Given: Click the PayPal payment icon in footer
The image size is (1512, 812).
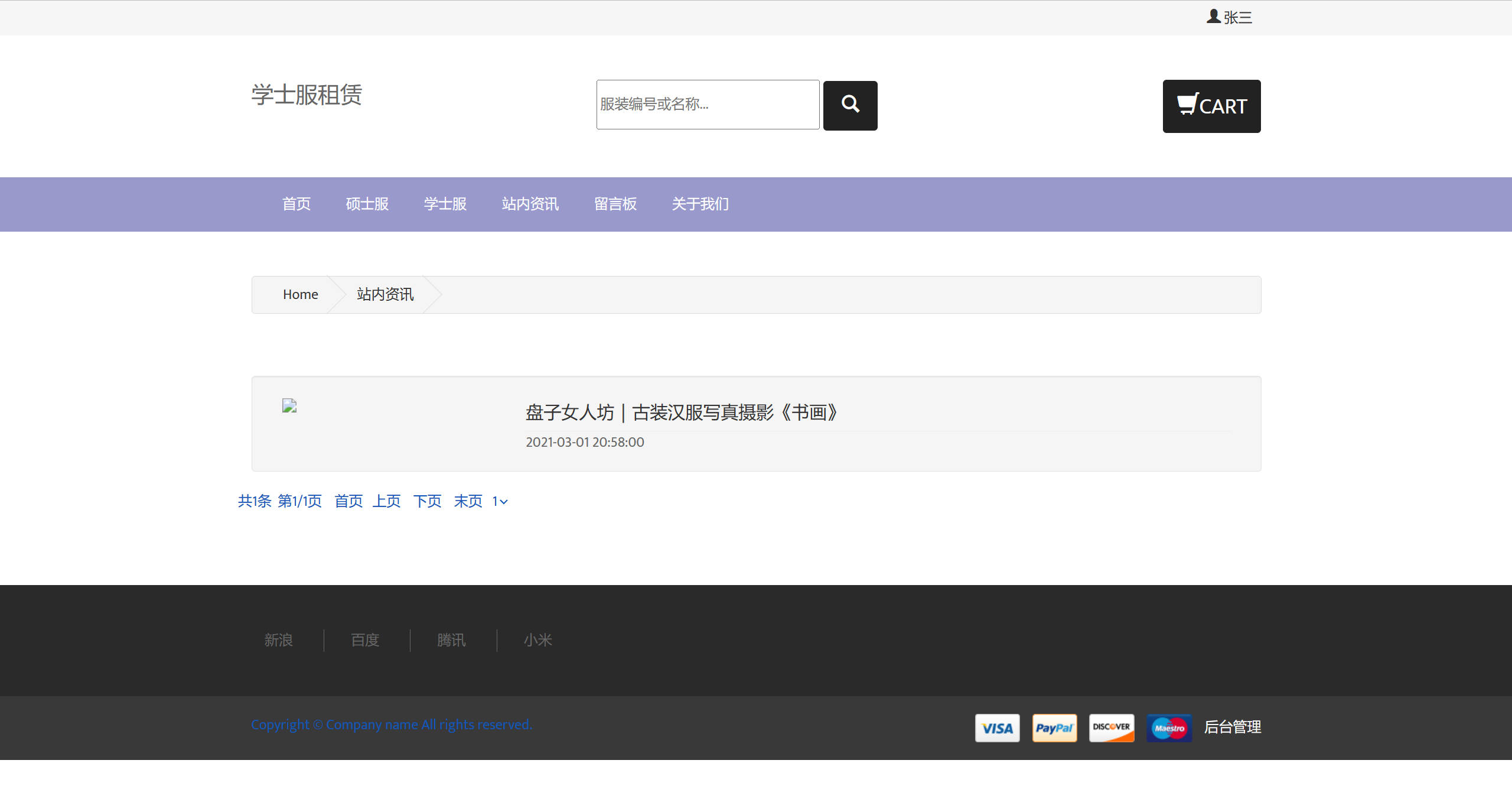Looking at the screenshot, I should point(1054,727).
